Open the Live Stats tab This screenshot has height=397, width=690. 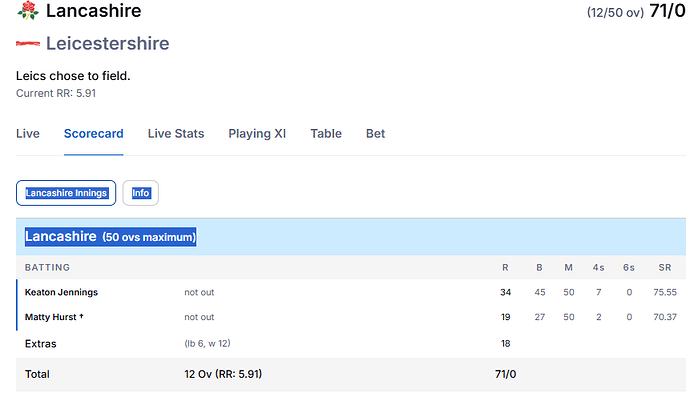[176, 134]
